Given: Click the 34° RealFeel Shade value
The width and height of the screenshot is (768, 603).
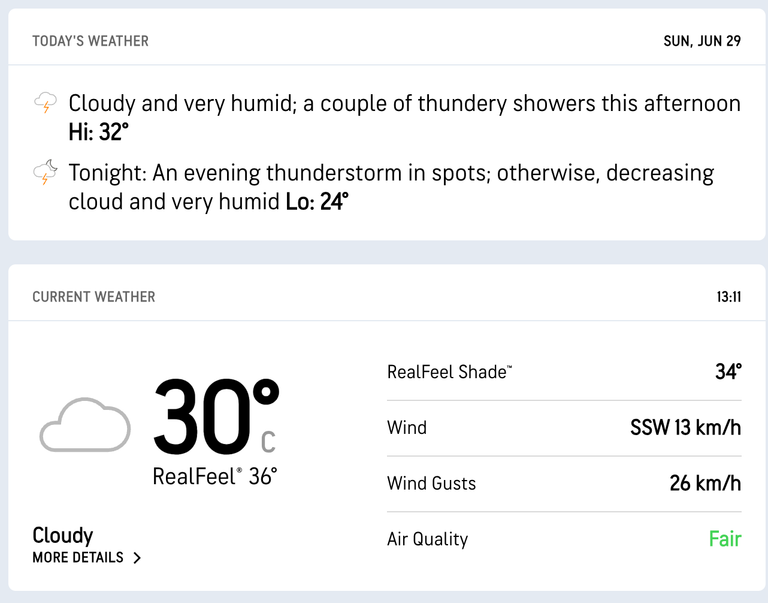Looking at the screenshot, I should pyautogui.click(x=728, y=372).
